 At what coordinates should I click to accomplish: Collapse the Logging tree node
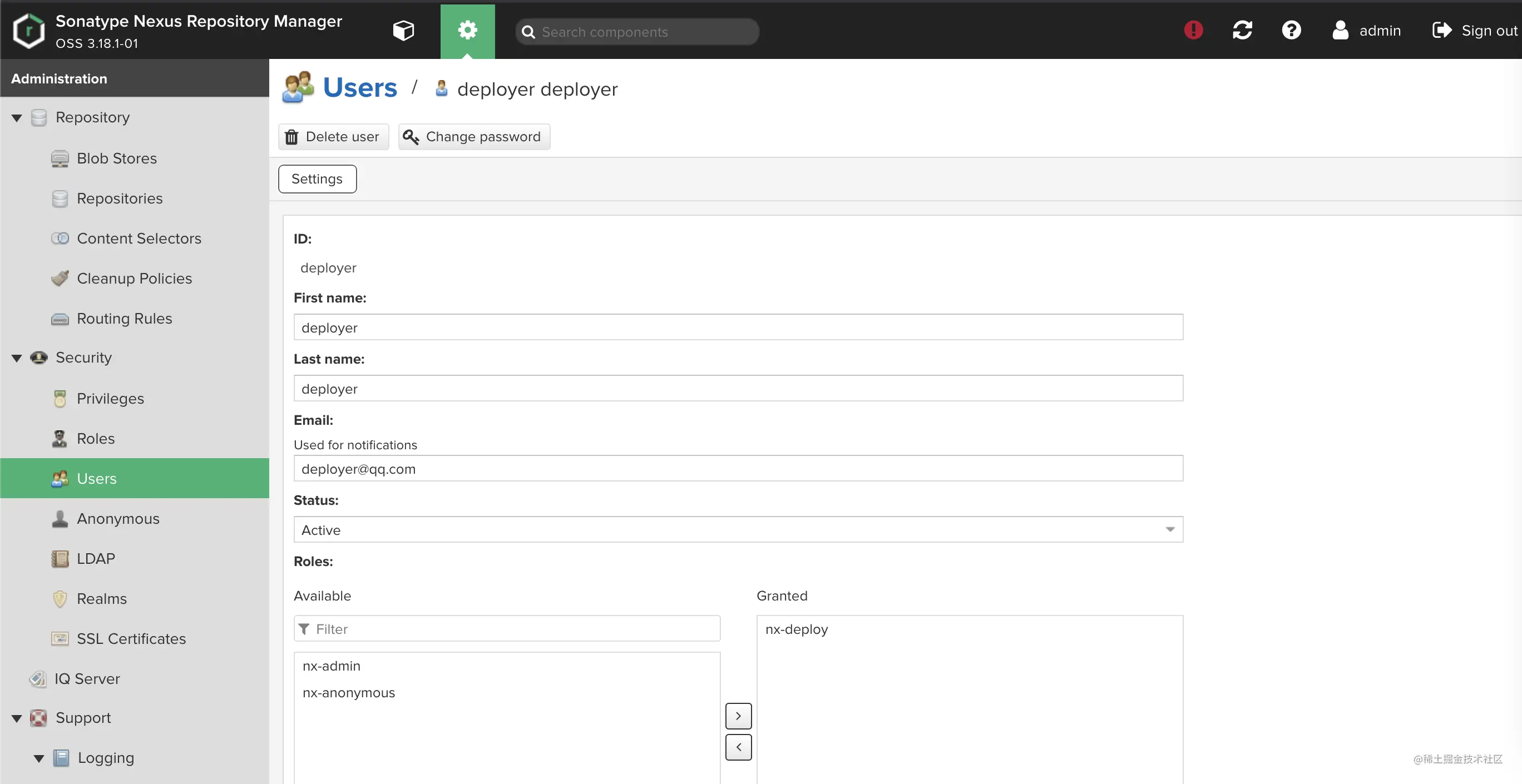coord(38,758)
